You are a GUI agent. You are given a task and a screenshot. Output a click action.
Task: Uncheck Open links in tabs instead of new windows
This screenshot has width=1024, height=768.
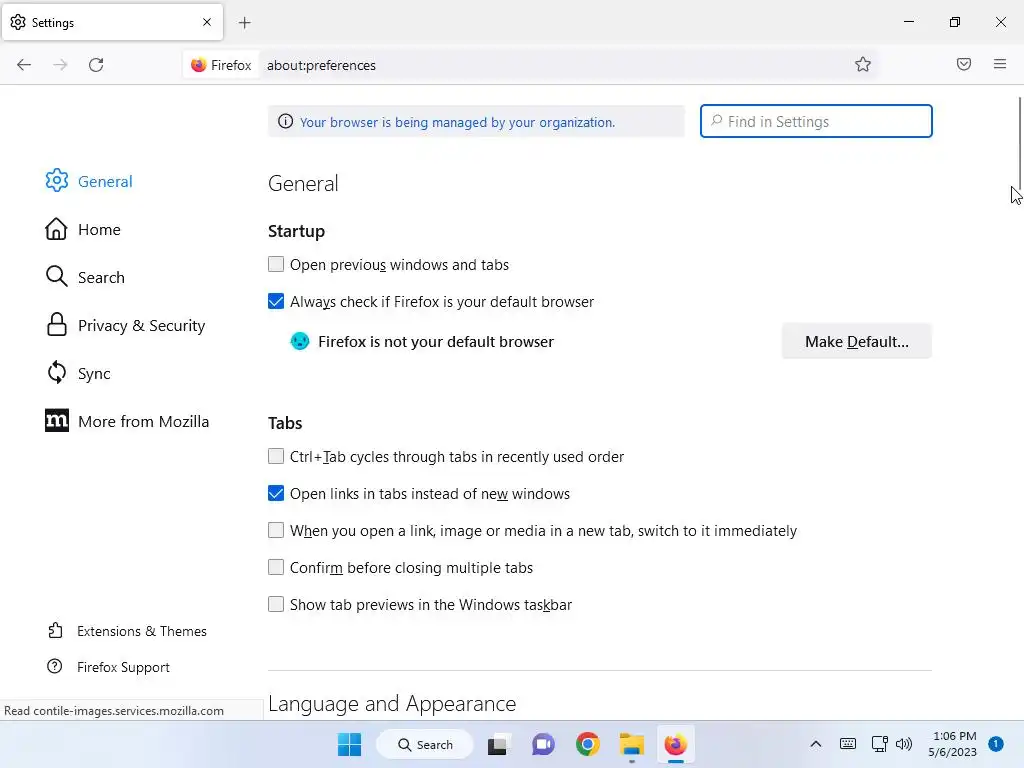[x=276, y=494]
